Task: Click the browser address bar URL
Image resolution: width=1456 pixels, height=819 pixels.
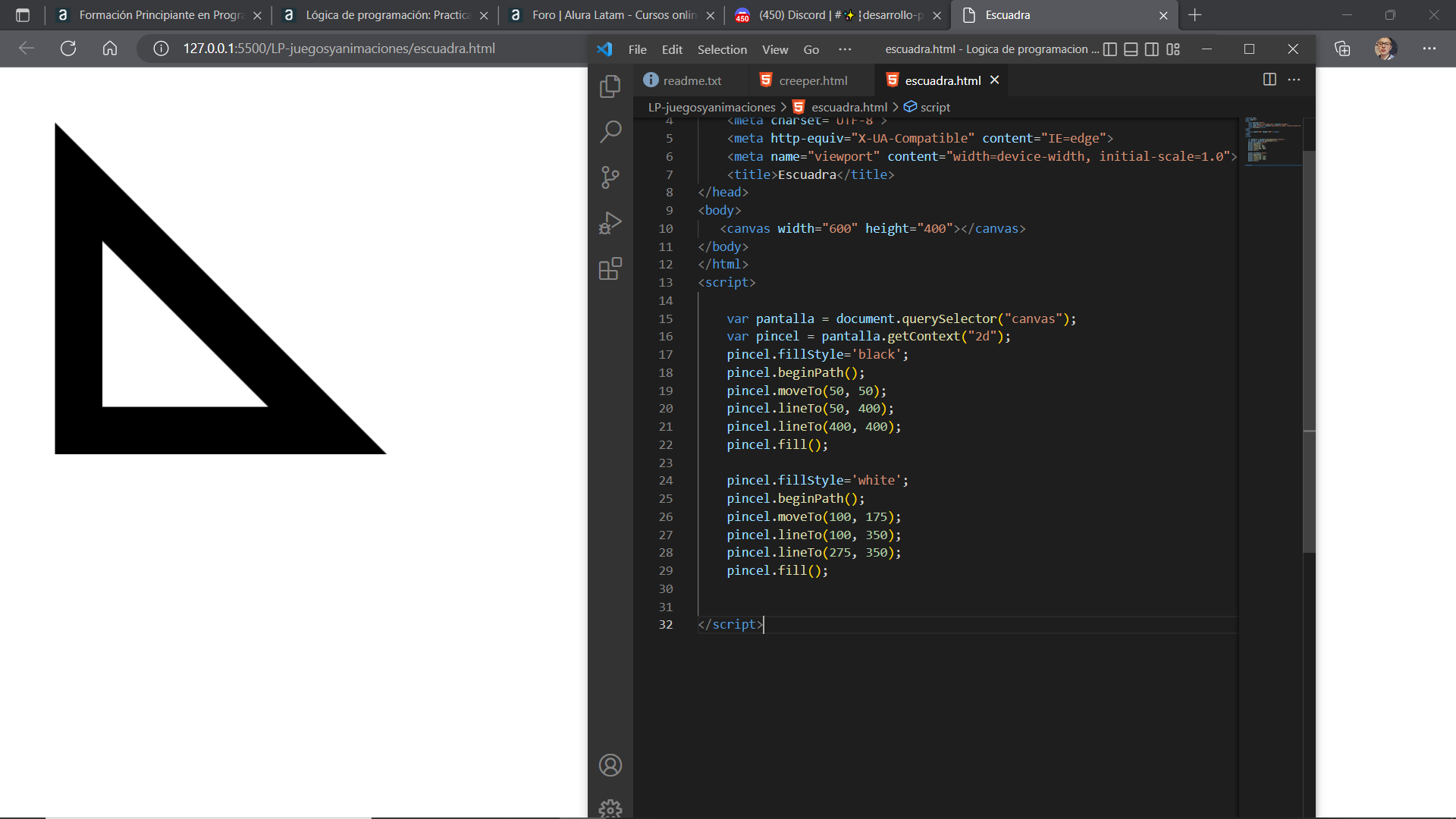Action: click(339, 49)
